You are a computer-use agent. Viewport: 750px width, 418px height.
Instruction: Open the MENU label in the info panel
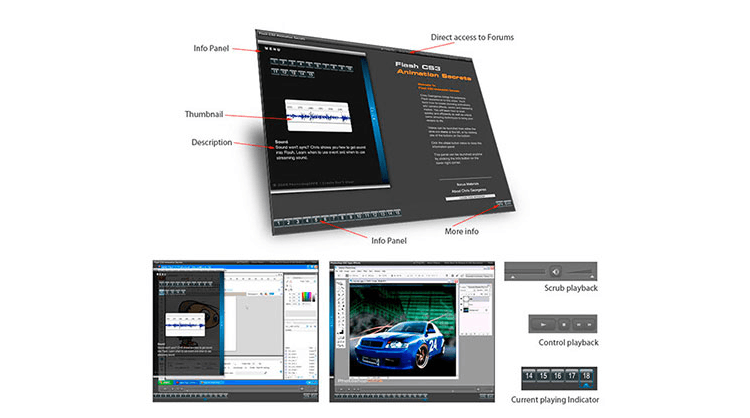pos(273,49)
